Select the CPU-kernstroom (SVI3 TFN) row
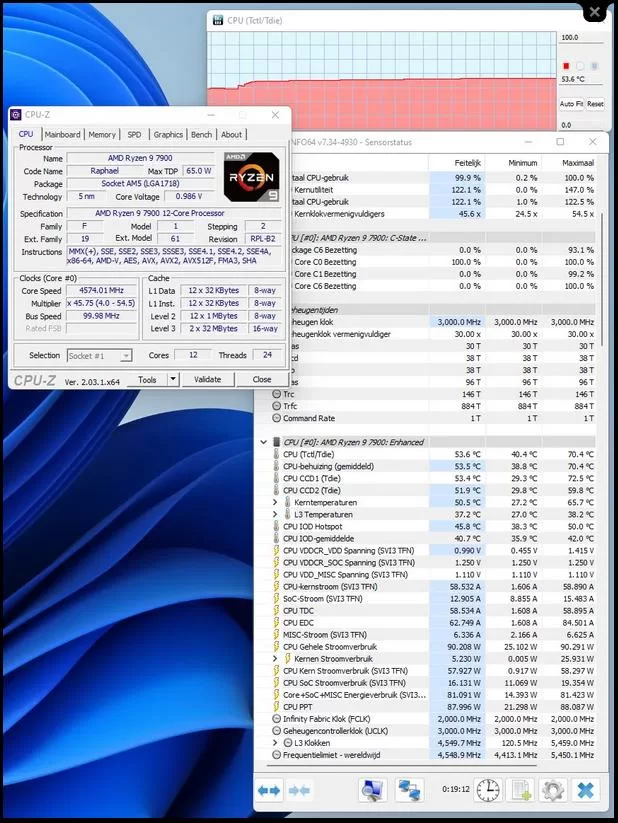 (433, 586)
